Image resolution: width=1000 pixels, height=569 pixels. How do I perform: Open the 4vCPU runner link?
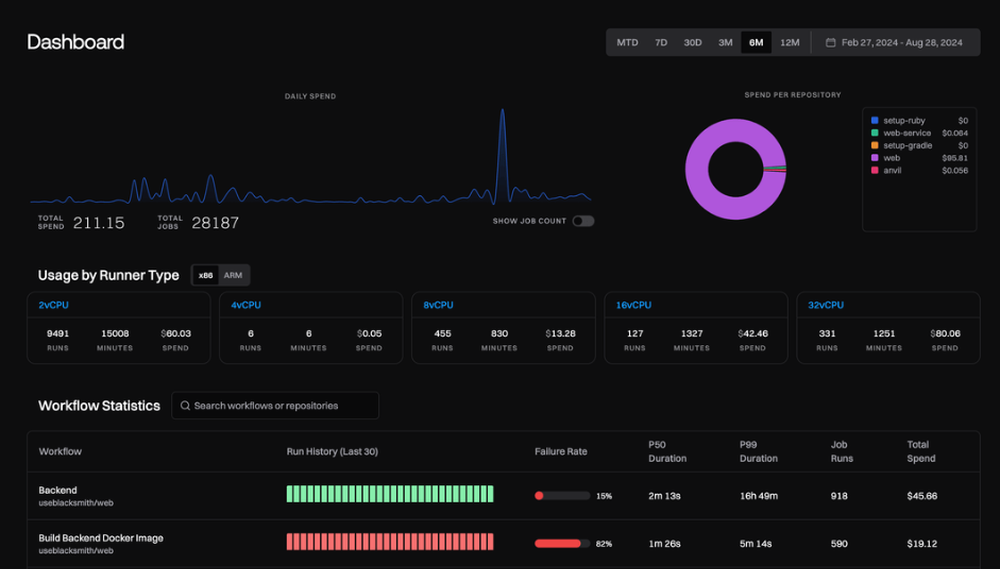246,305
